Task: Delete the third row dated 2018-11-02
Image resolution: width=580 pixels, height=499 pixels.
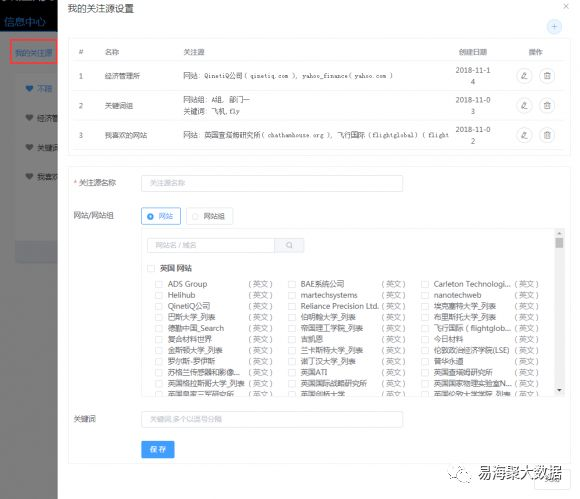Action: [x=547, y=135]
